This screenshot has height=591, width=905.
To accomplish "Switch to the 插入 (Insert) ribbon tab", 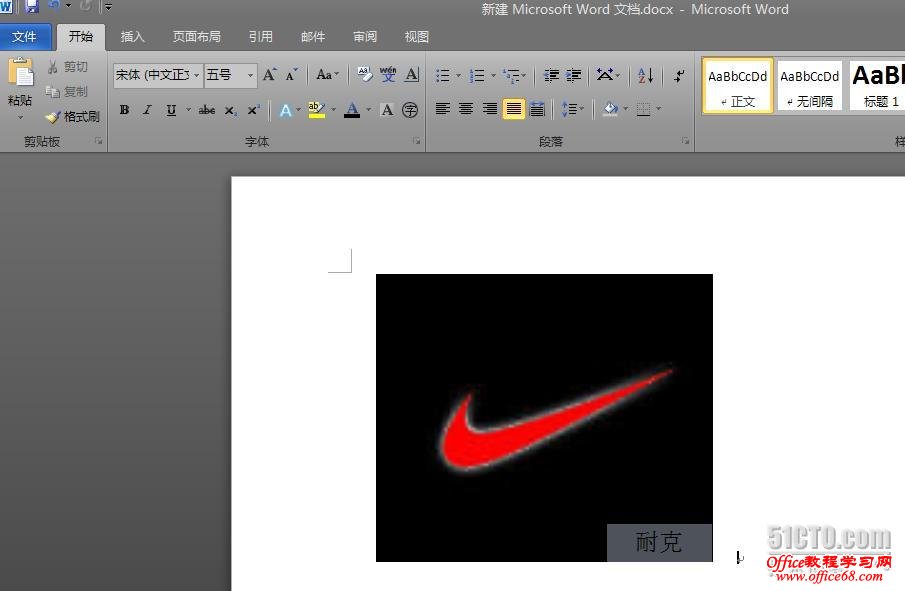I will [x=132, y=36].
